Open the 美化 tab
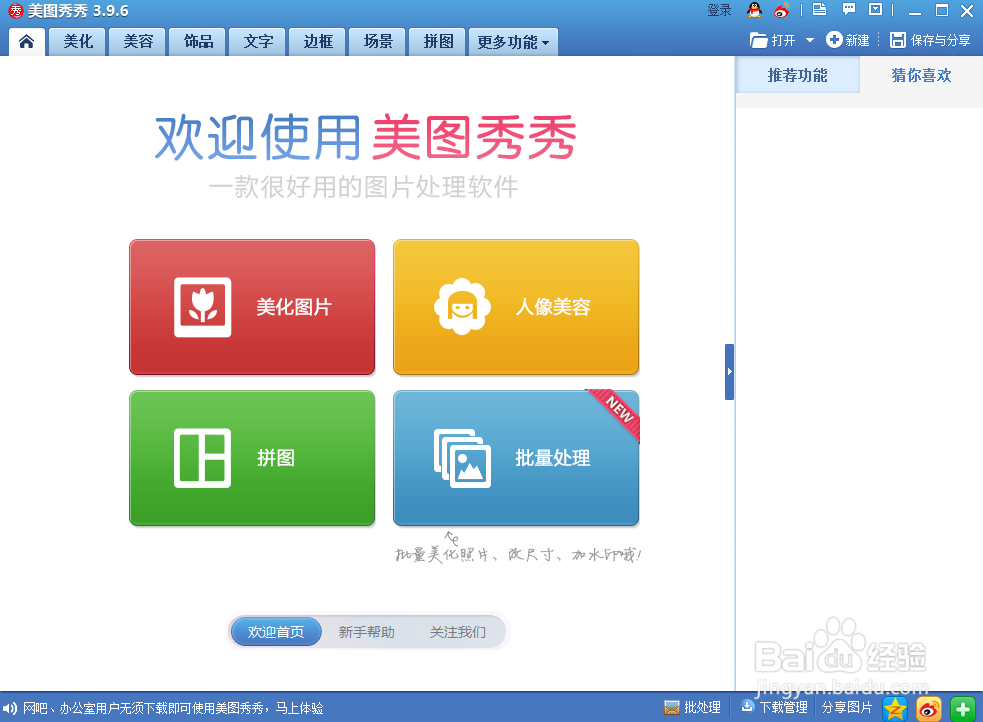This screenshot has width=983, height=722. coord(78,41)
